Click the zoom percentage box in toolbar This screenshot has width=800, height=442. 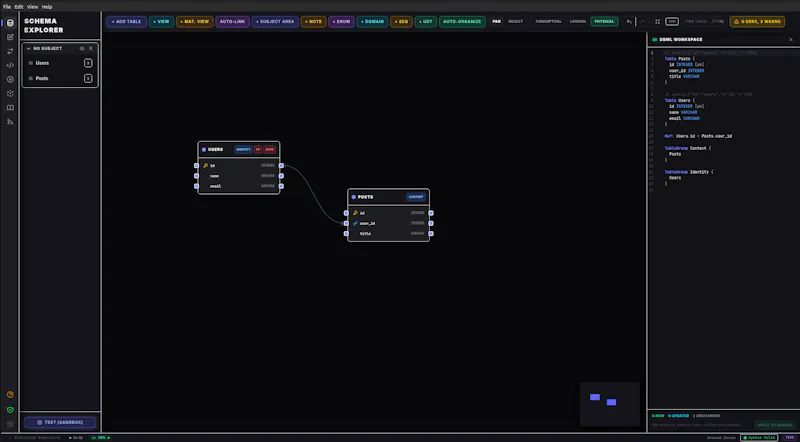[672, 21]
